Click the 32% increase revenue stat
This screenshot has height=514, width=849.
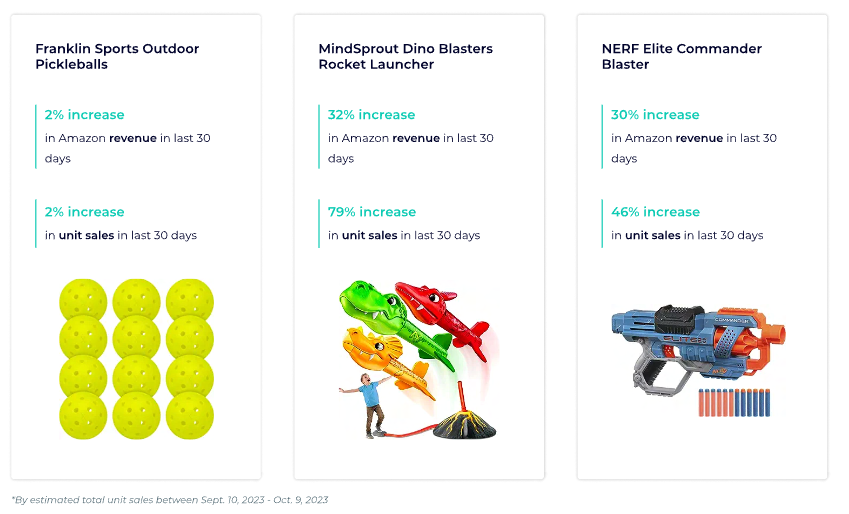[x=410, y=136]
